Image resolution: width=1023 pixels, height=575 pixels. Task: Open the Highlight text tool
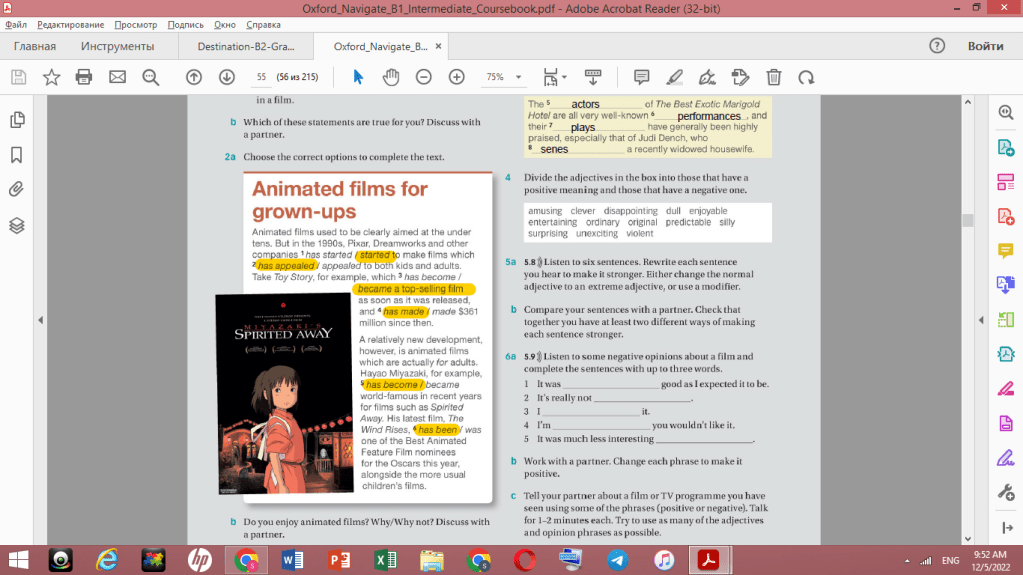pos(675,77)
